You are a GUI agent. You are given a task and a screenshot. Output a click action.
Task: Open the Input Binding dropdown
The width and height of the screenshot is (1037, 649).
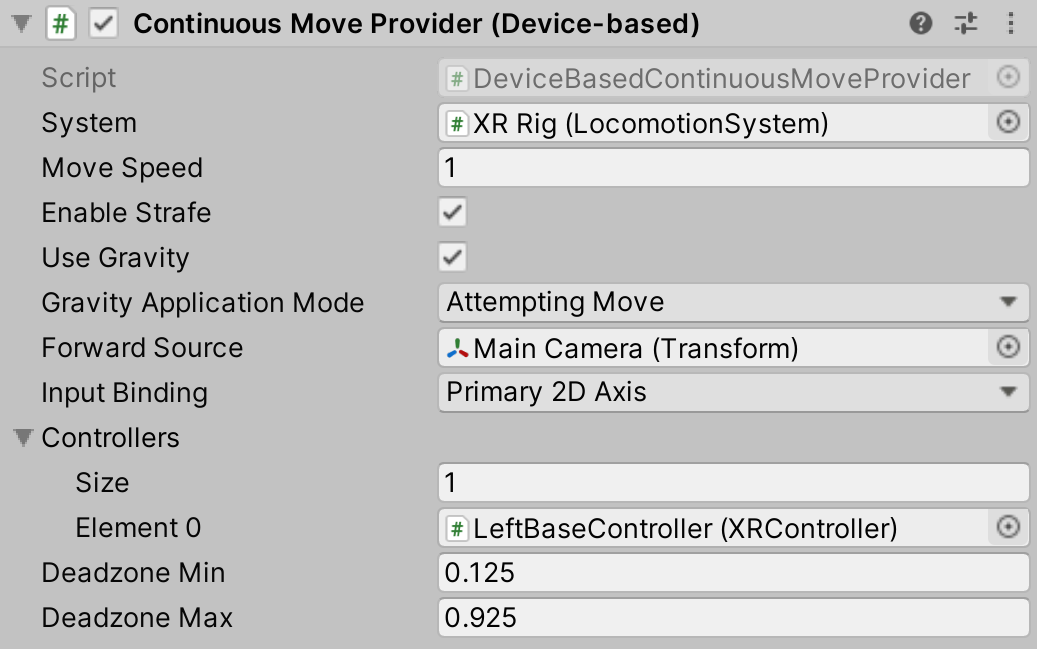tap(735, 392)
